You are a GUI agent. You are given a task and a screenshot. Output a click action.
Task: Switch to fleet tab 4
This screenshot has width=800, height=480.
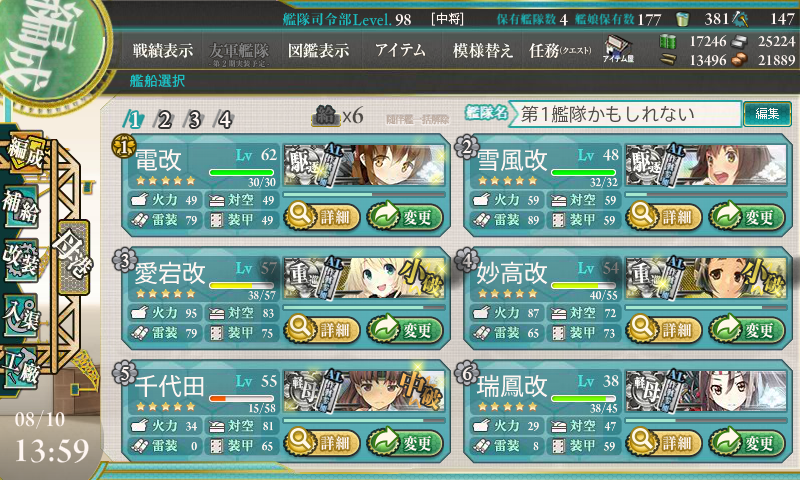(x=224, y=120)
